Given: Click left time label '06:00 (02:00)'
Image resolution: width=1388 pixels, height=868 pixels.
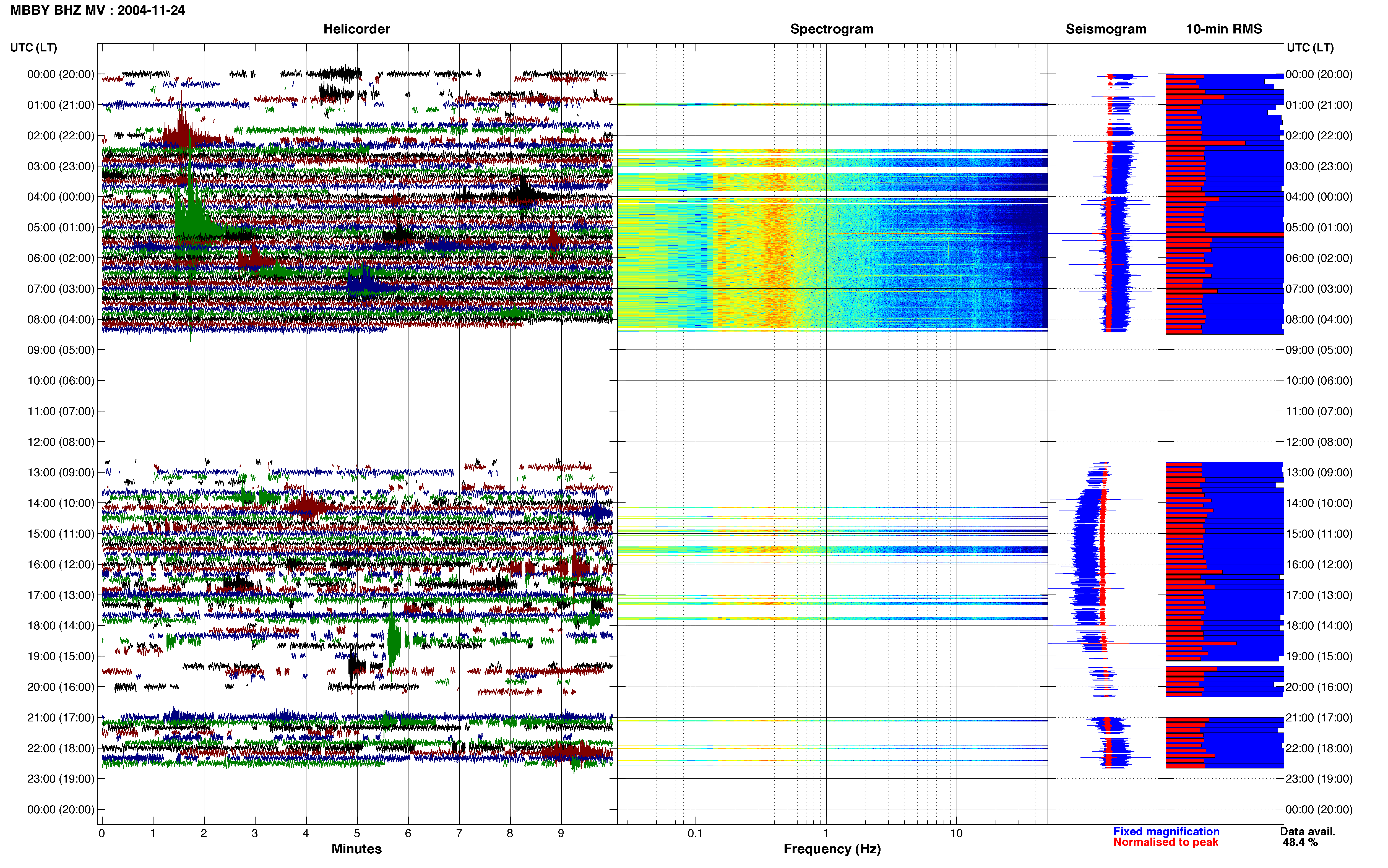Looking at the screenshot, I should coord(61,258).
